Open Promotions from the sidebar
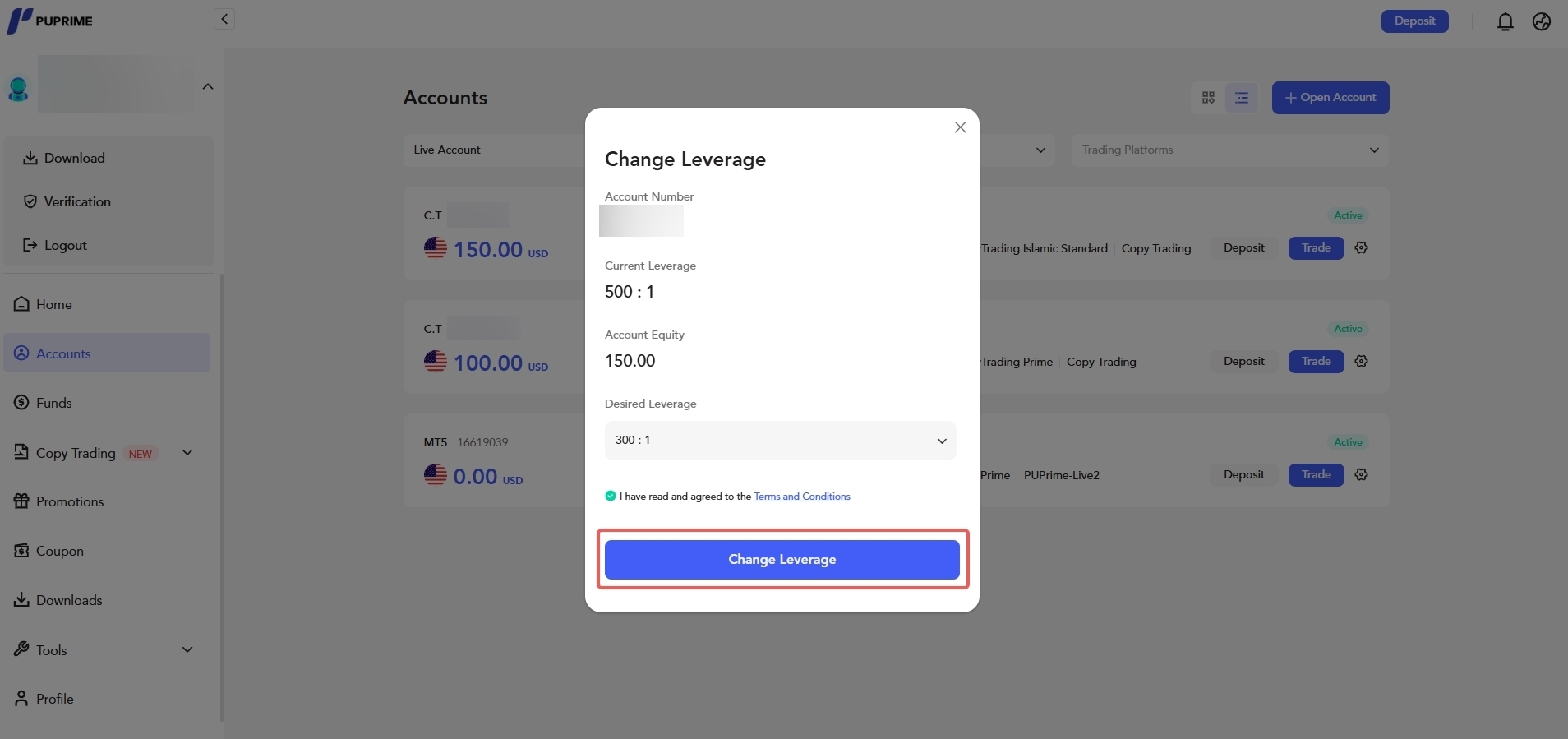This screenshot has width=1568, height=739. pyautogui.click(x=70, y=501)
